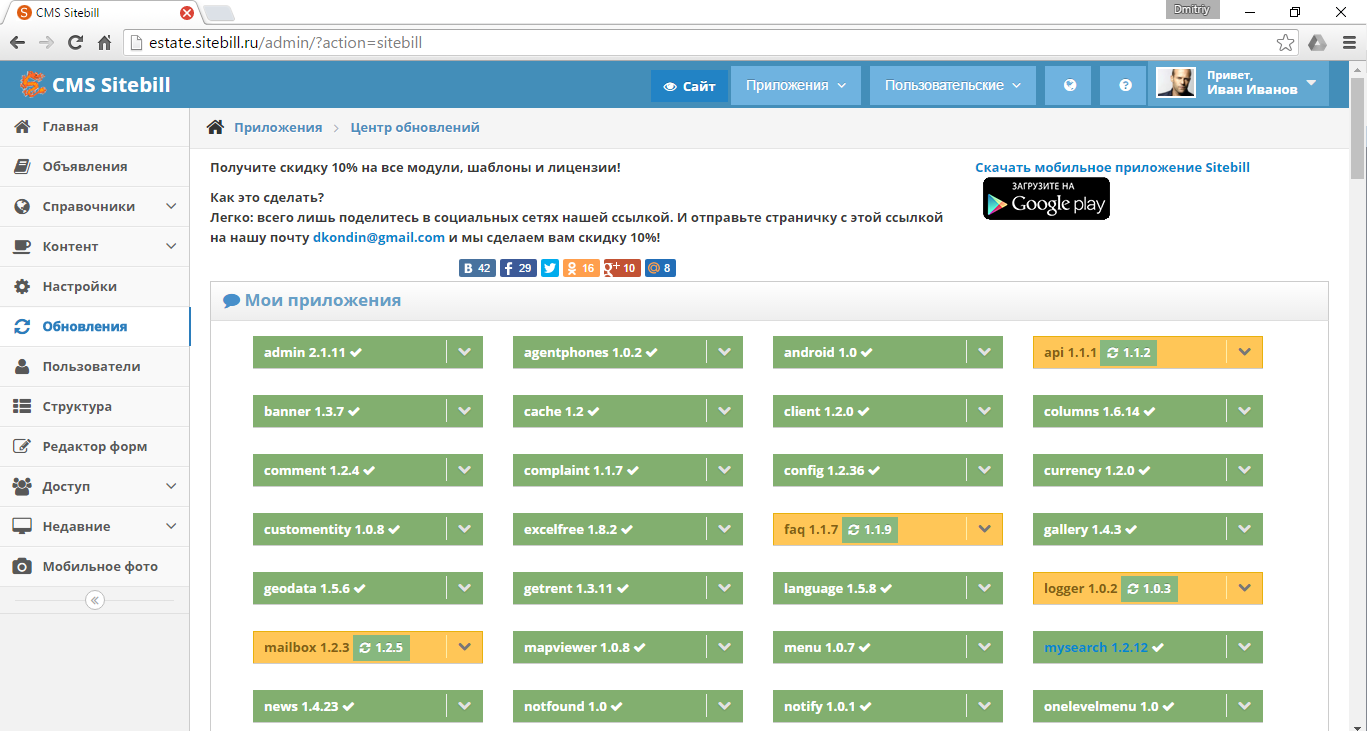Click the Google+ share icon with count 10
This screenshot has height=731, width=1367.
coord(622,268)
